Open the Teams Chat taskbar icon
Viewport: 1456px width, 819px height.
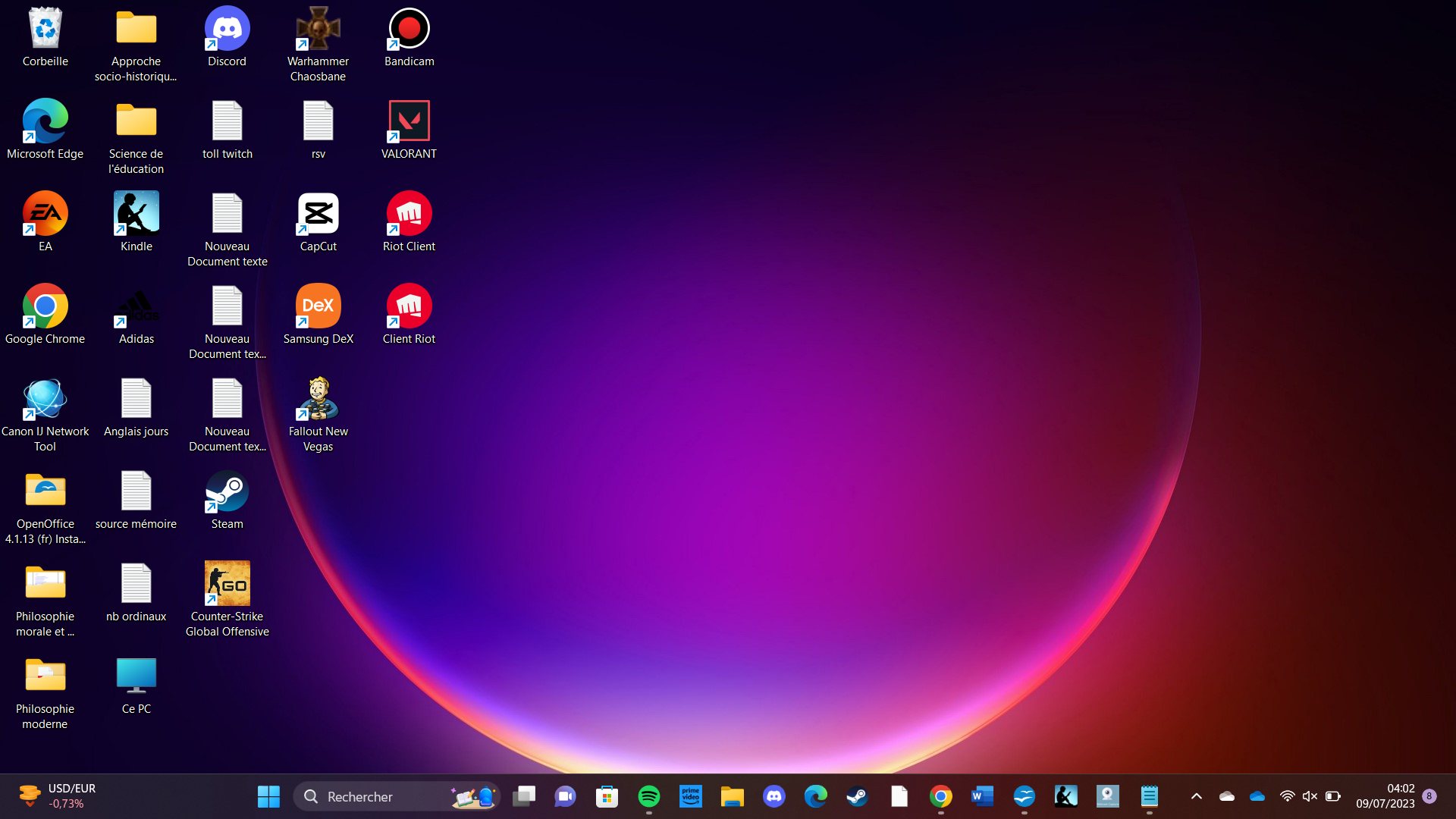point(566,796)
